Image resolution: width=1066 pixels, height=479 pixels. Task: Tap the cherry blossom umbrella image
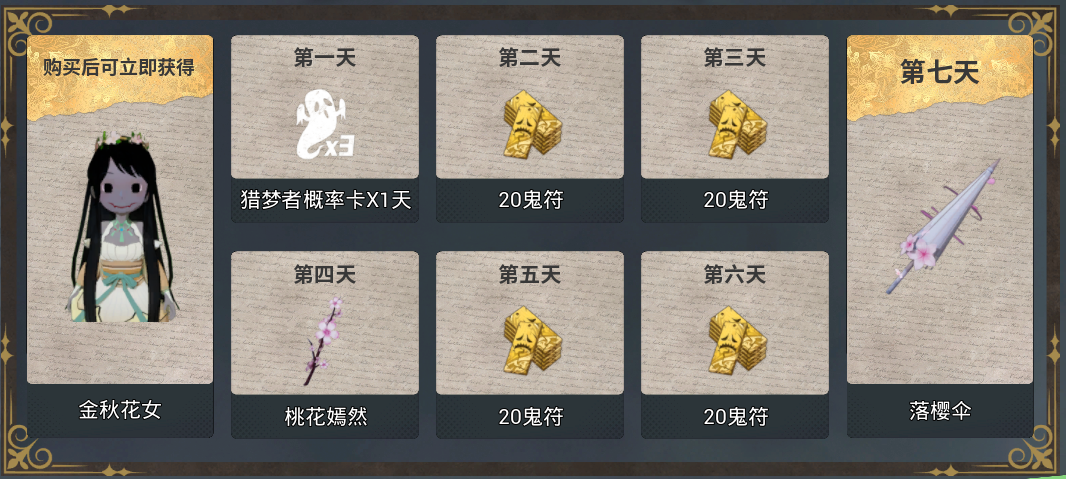click(940, 228)
